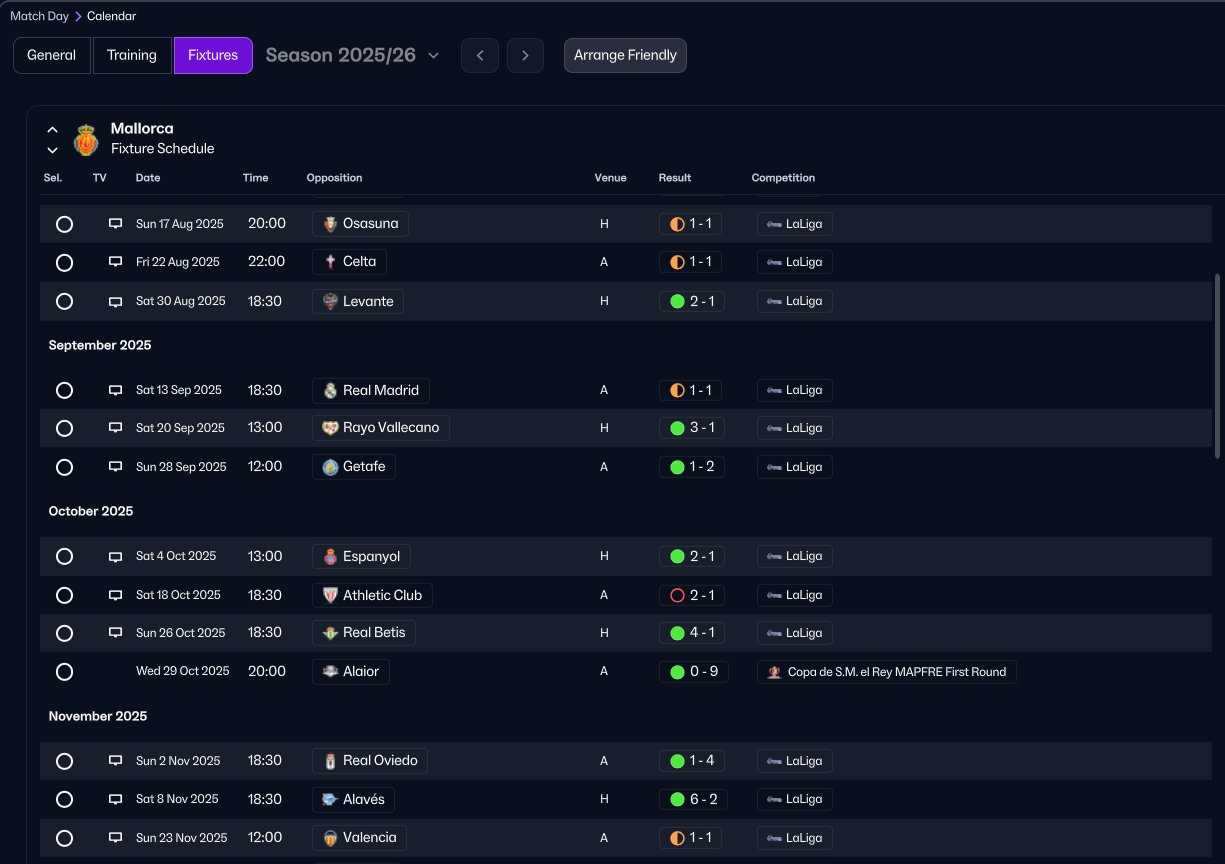1225x864 pixels.
Task: Click the Getafe club badge
Action: pyautogui.click(x=330, y=467)
